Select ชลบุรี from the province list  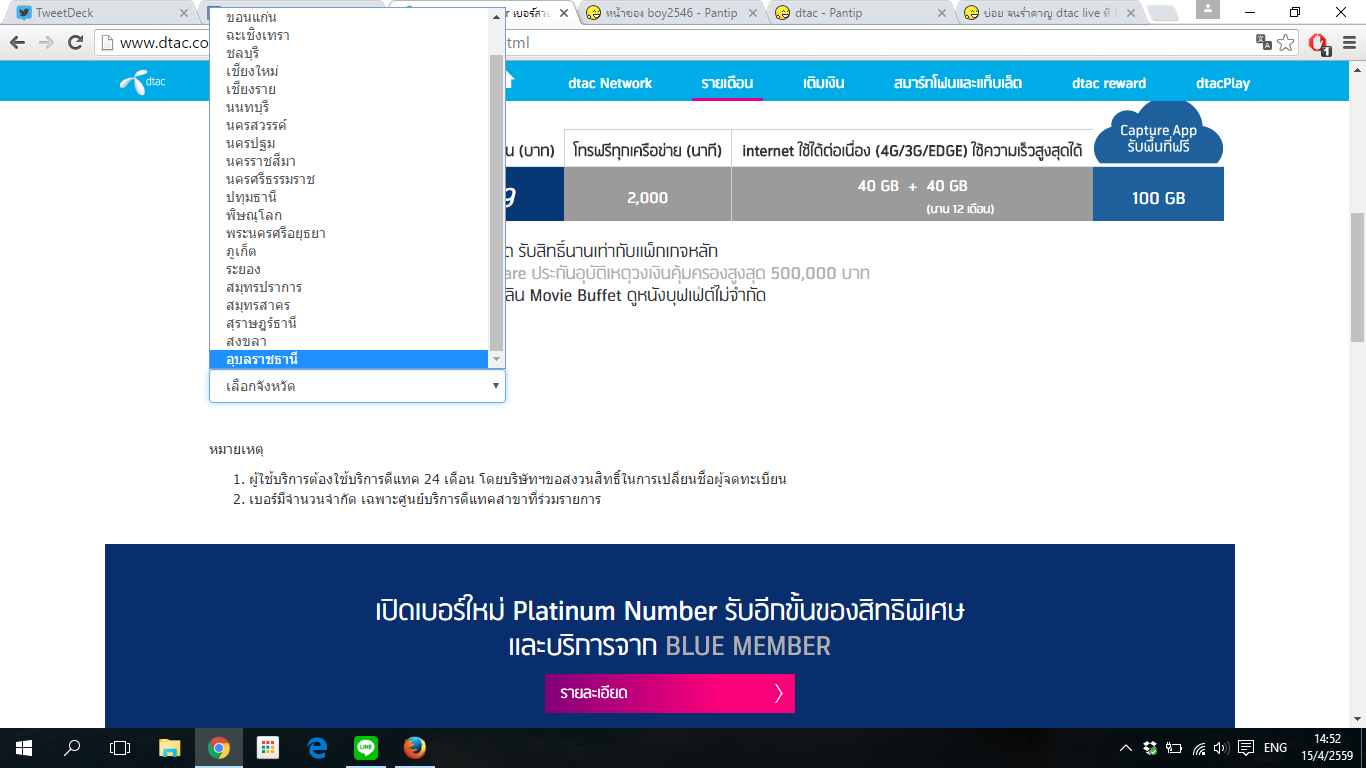(349, 53)
